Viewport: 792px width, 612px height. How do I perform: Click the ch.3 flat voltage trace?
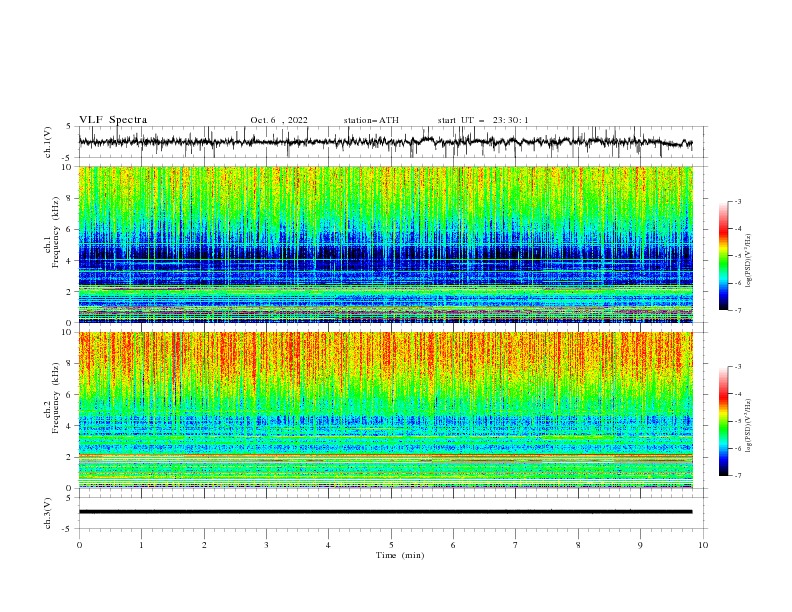pyautogui.click(x=385, y=512)
